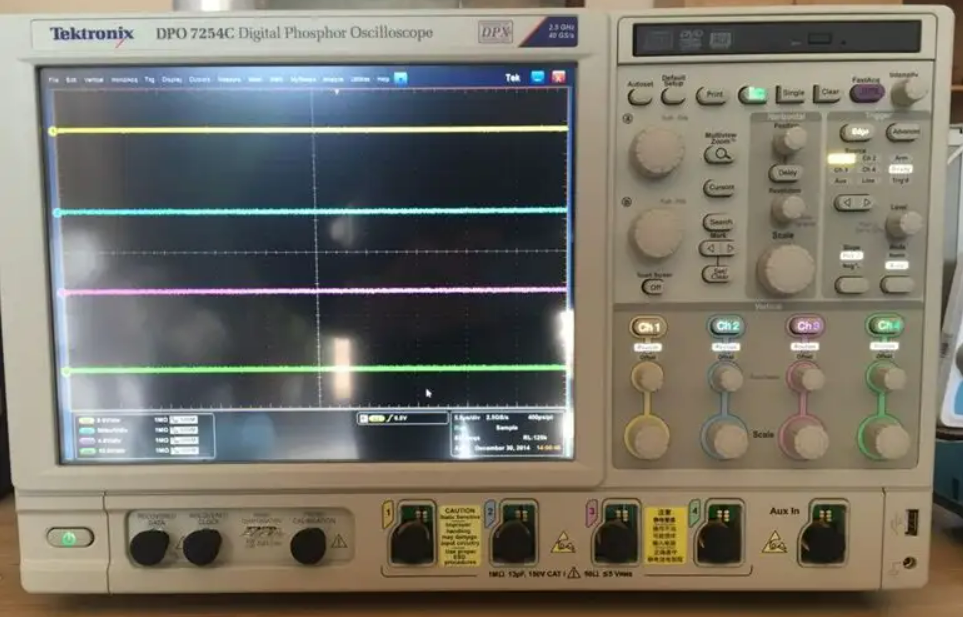Click the Ch 2 vertical position knob
This screenshot has height=617, width=963.
[x=727, y=377]
